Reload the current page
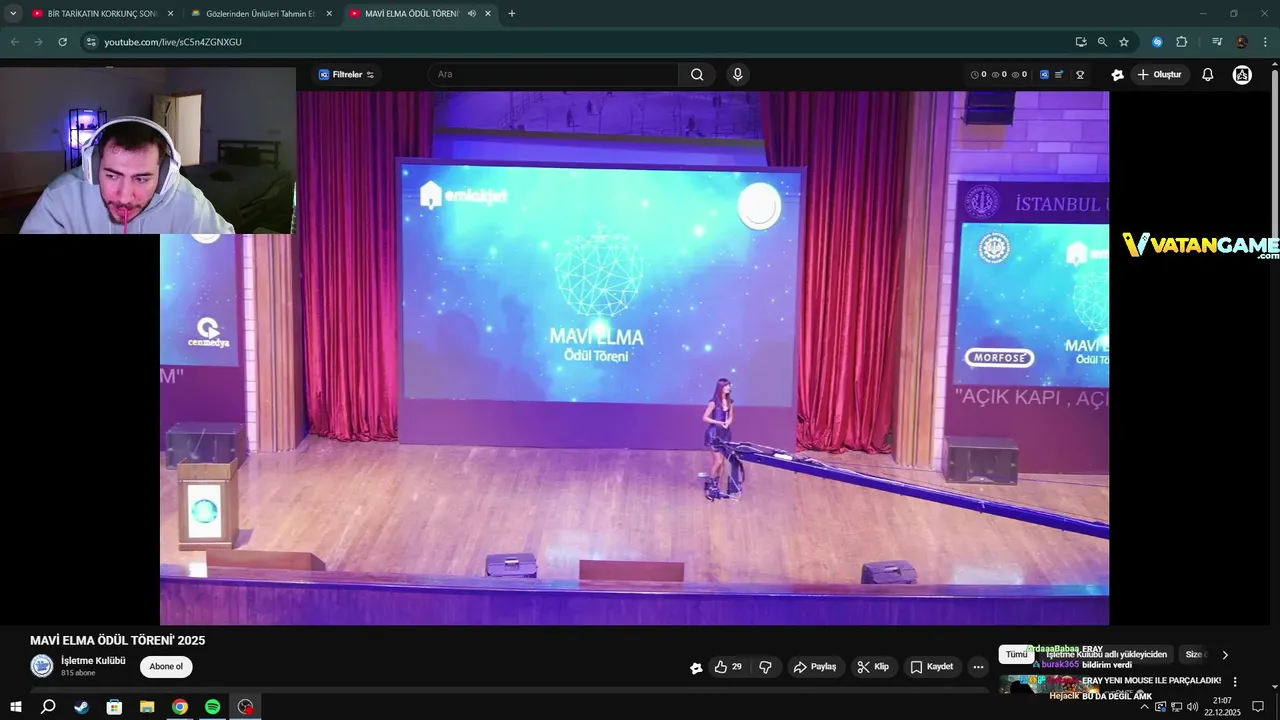The image size is (1280, 720). (62, 42)
